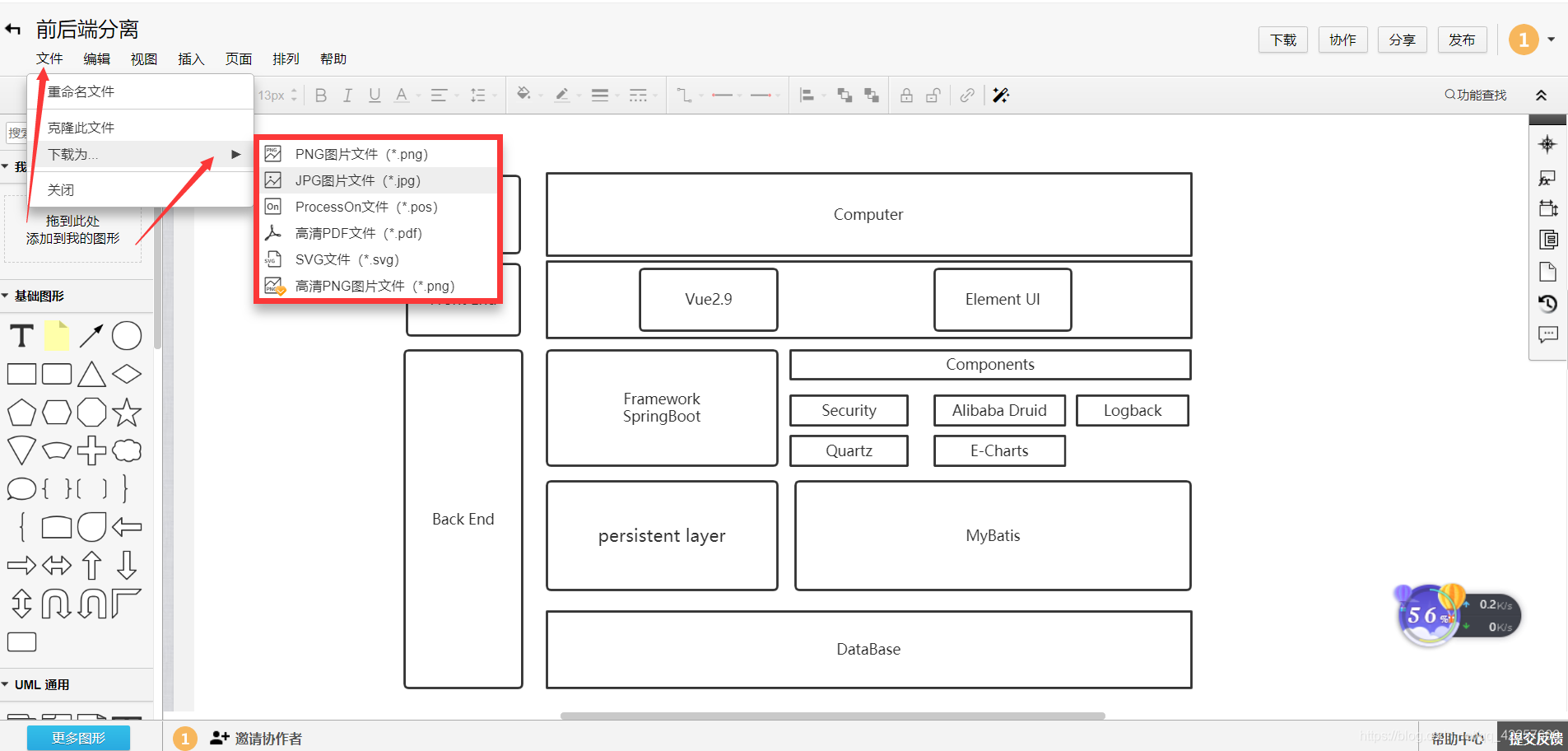Click the insert link icon
1568x751 pixels.
click(967, 96)
